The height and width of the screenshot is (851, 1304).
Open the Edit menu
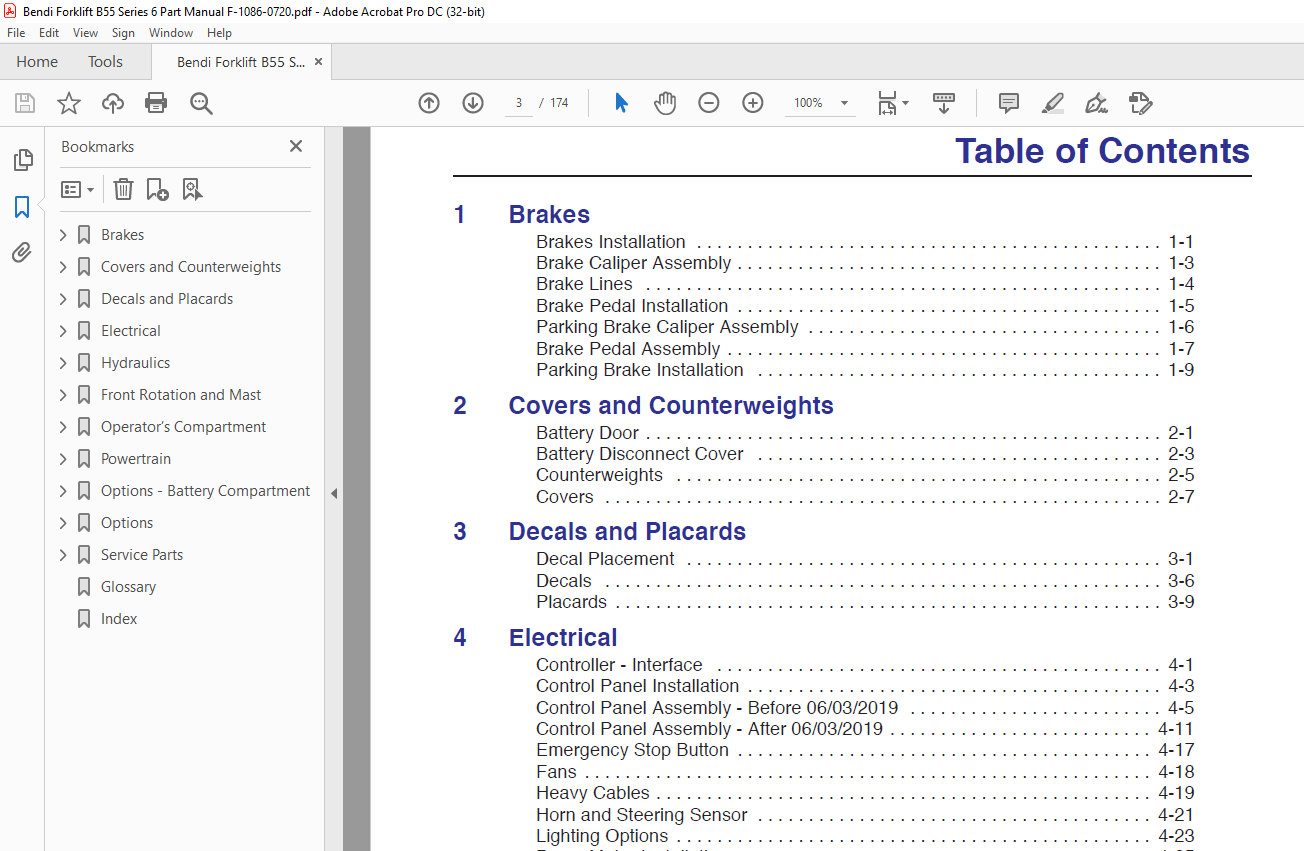(x=49, y=33)
